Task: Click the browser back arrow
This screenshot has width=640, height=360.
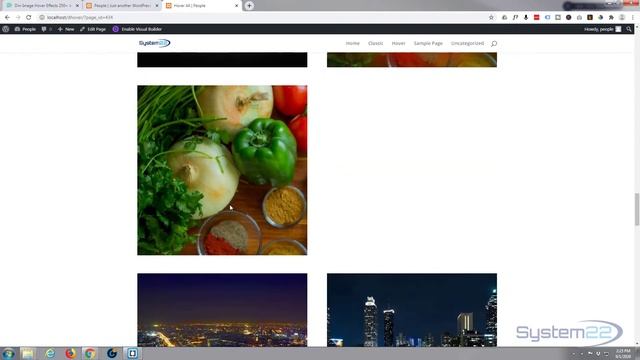Action: 7,18
